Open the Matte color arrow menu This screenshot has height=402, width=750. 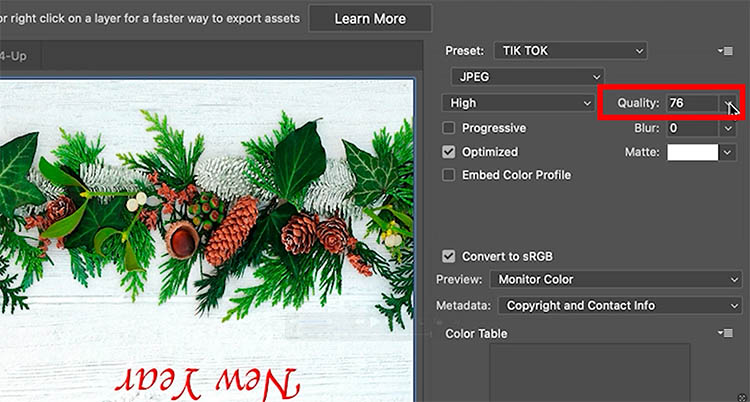(728, 152)
